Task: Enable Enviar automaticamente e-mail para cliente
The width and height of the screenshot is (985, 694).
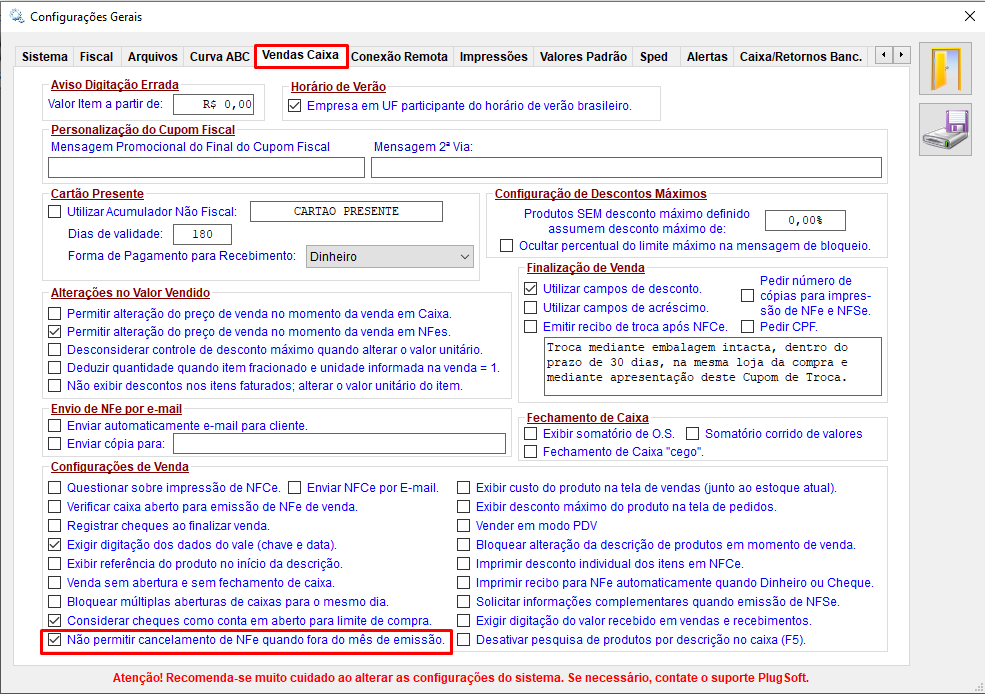Action: click(x=55, y=425)
